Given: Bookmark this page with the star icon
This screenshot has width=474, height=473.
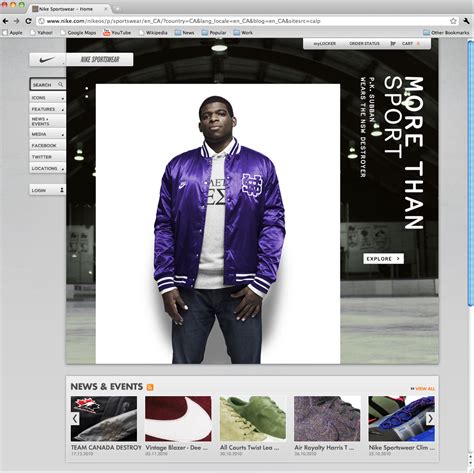Looking at the screenshot, I should pyautogui.click(x=453, y=21).
